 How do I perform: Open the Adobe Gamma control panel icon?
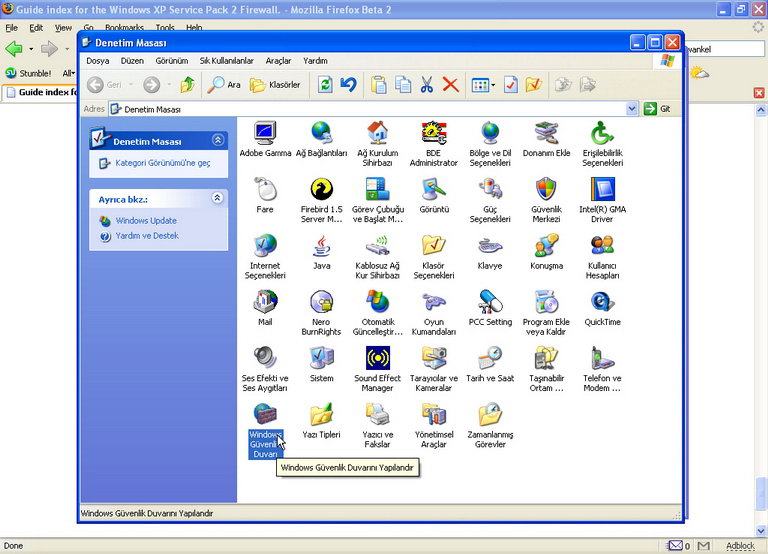(x=265, y=134)
